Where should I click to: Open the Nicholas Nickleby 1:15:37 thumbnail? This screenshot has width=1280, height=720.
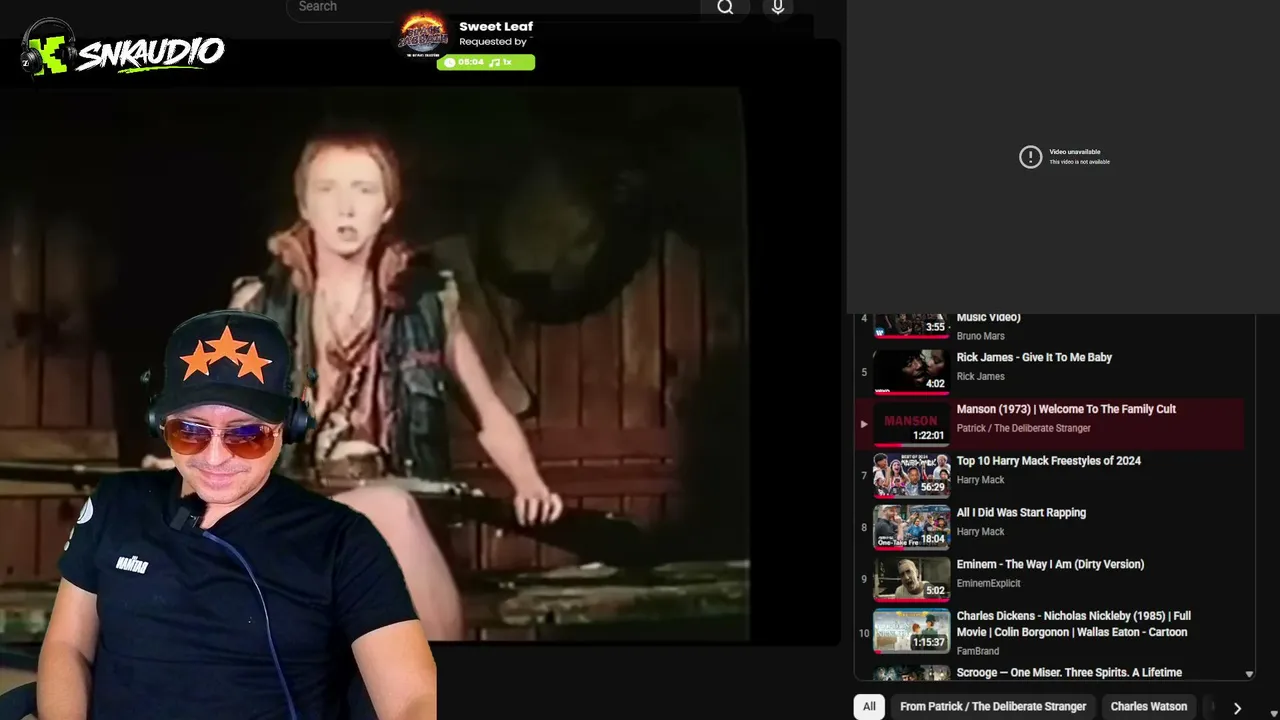click(911, 630)
